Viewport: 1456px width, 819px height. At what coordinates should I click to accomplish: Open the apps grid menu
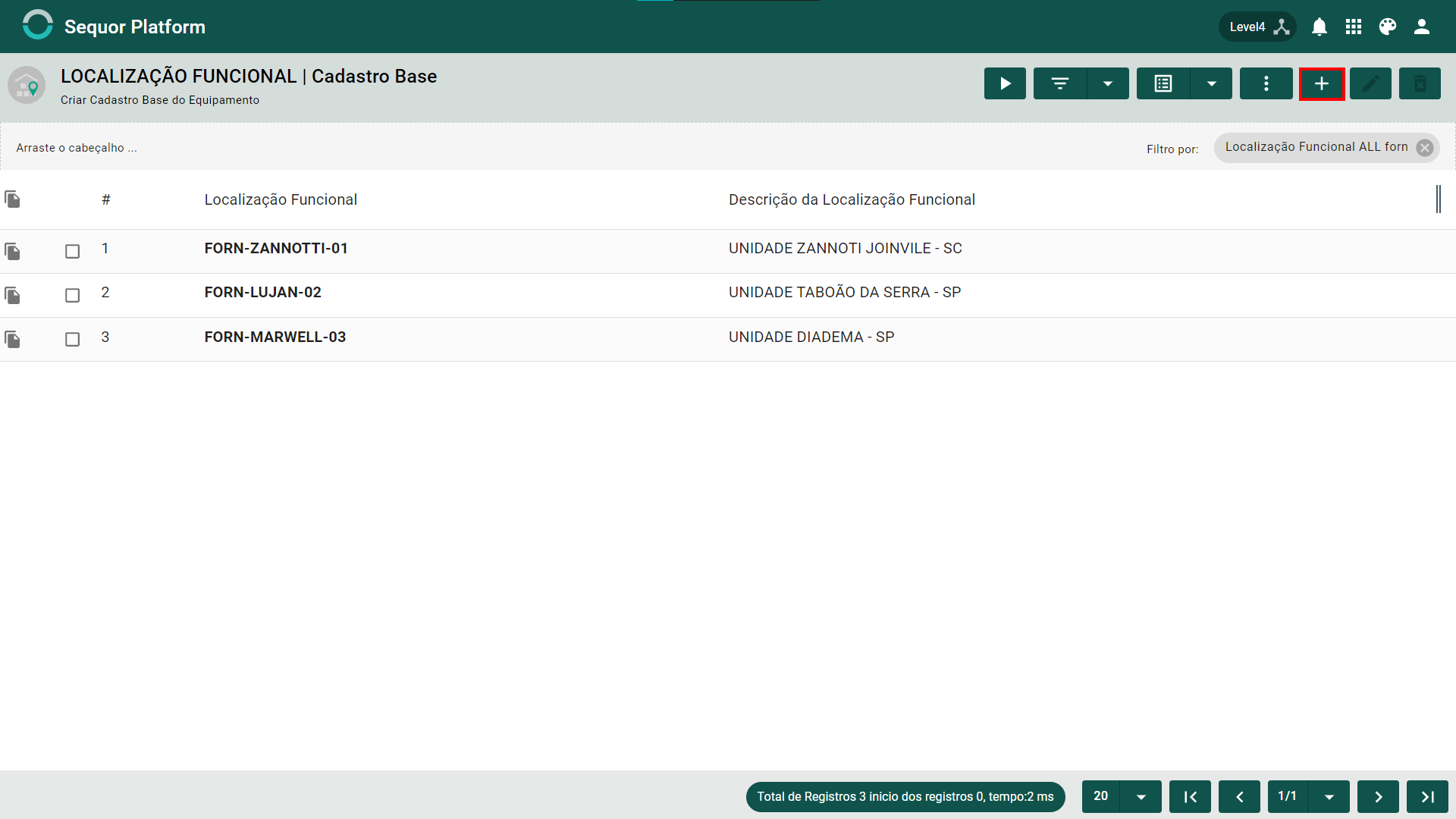1354,27
